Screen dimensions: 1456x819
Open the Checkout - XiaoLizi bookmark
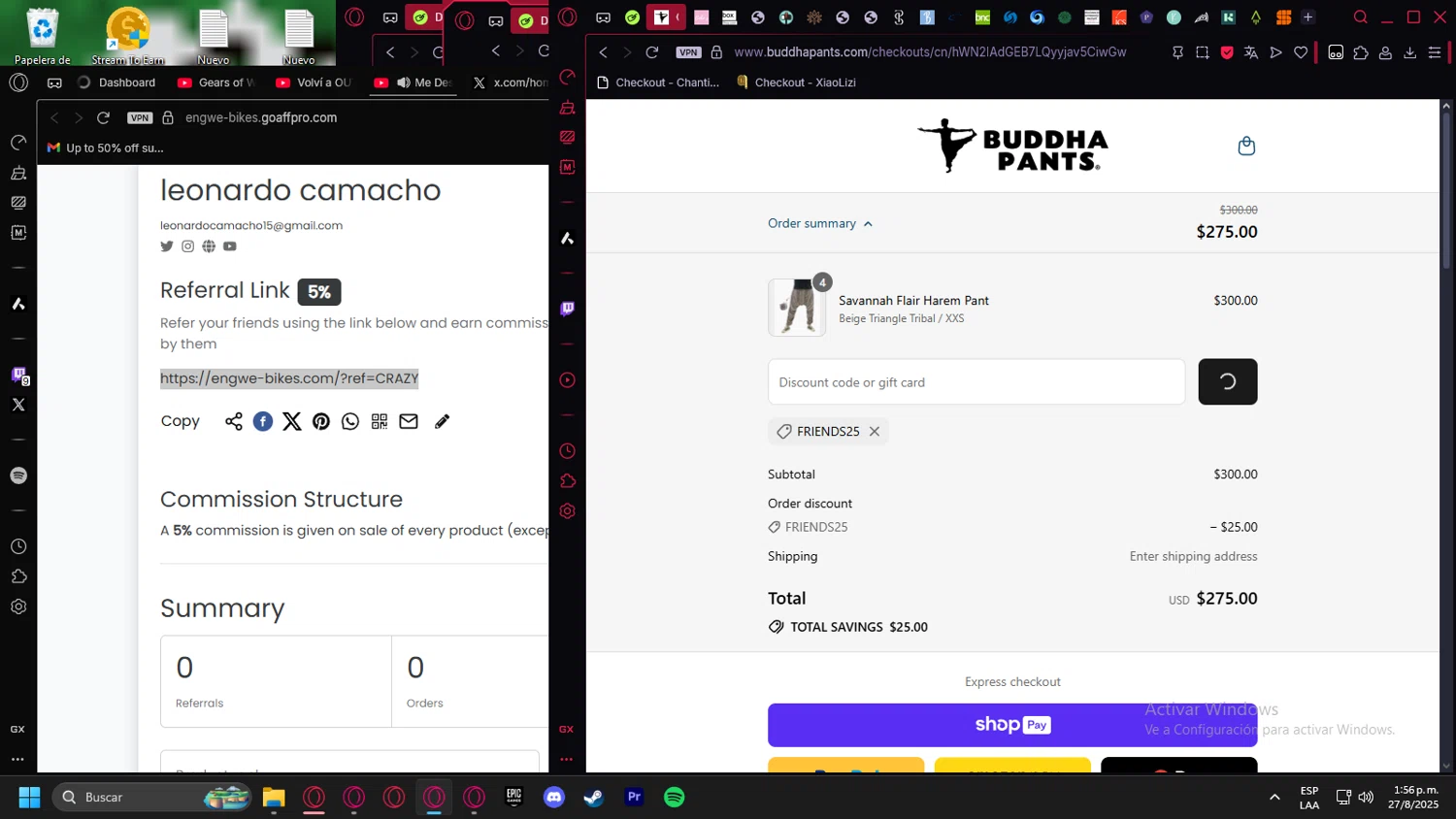point(796,82)
